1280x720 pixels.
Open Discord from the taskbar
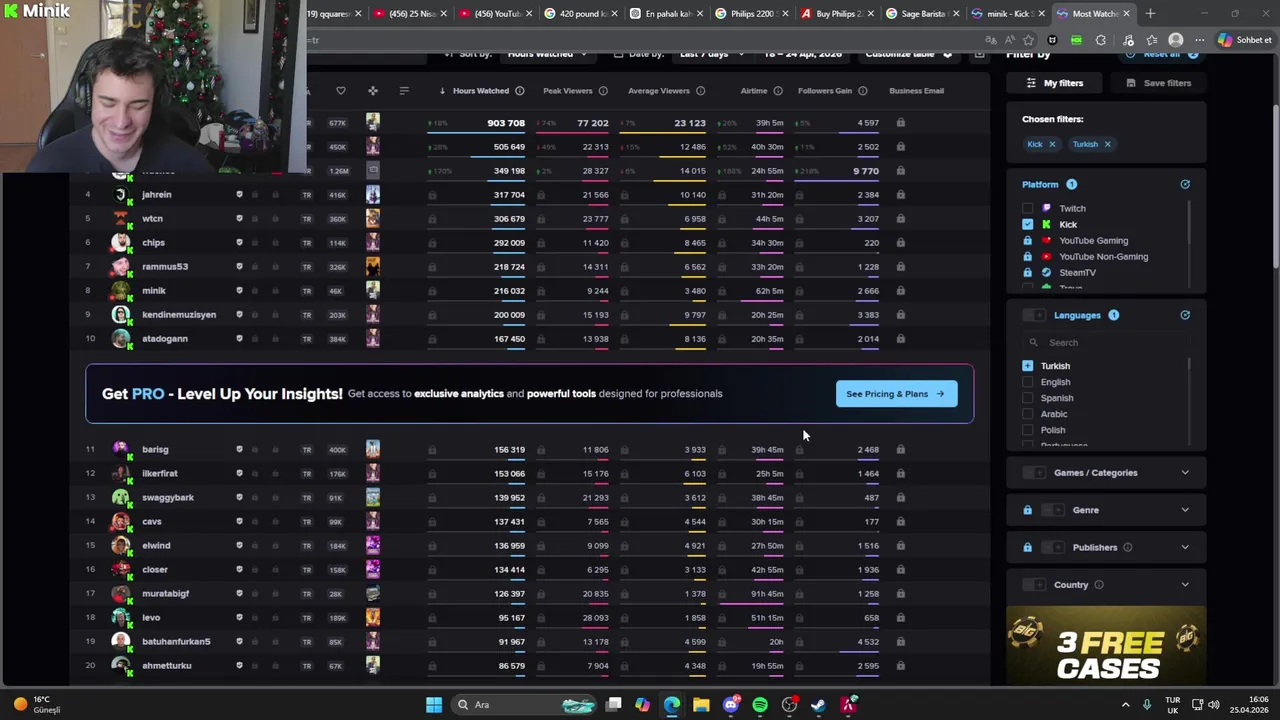pos(731,705)
